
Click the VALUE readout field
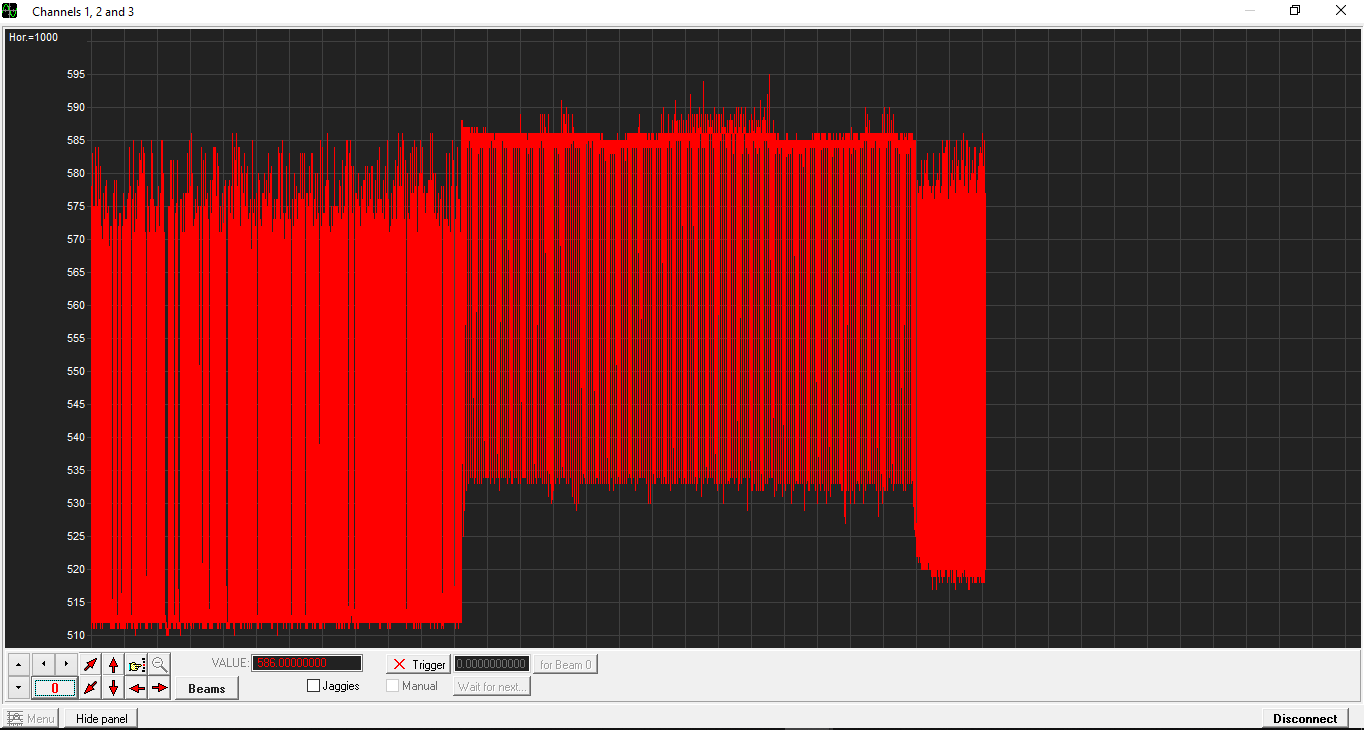pos(307,663)
